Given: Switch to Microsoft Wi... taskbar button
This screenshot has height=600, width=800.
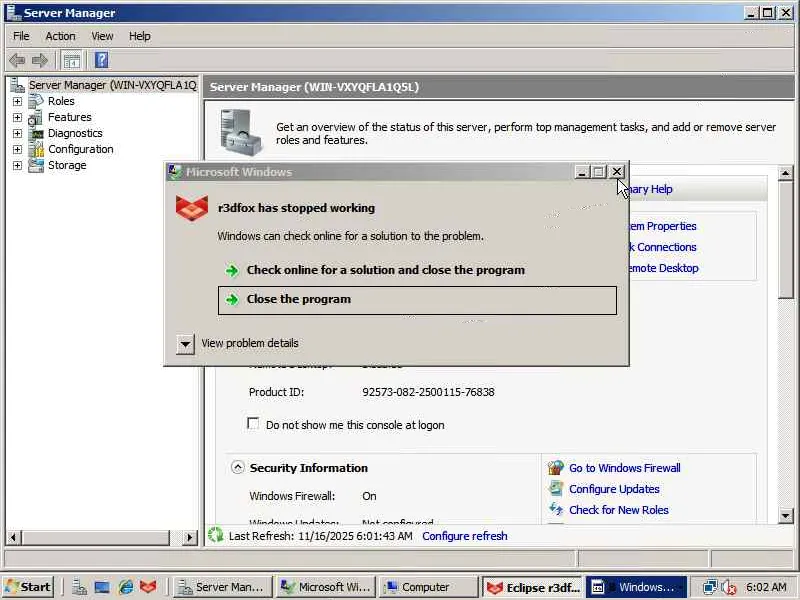Looking at the screenshot, I should (x=326, y=587).
